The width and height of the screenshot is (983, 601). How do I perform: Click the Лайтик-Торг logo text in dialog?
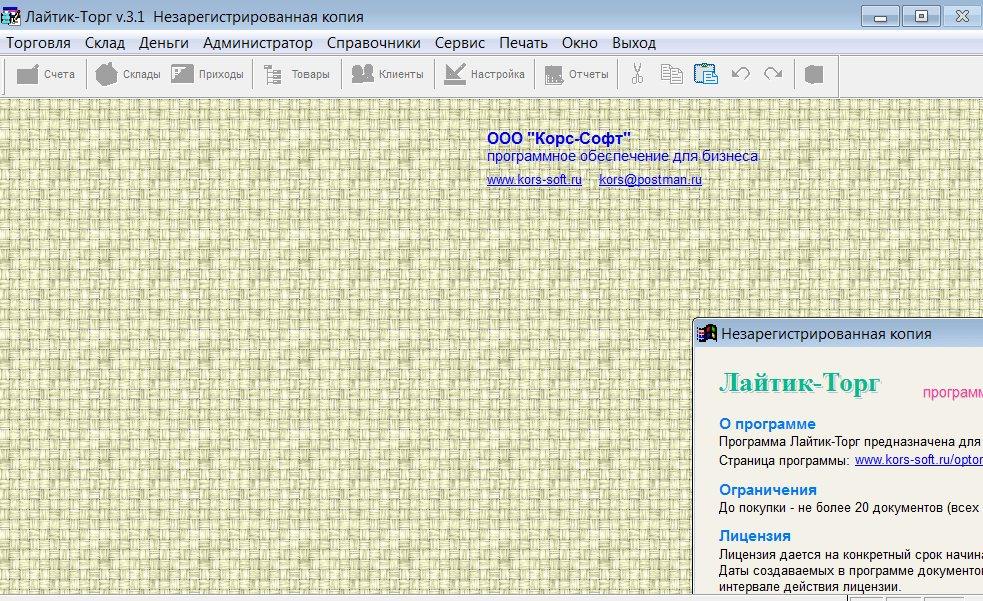pyautogui.click(x=800, y=383)
